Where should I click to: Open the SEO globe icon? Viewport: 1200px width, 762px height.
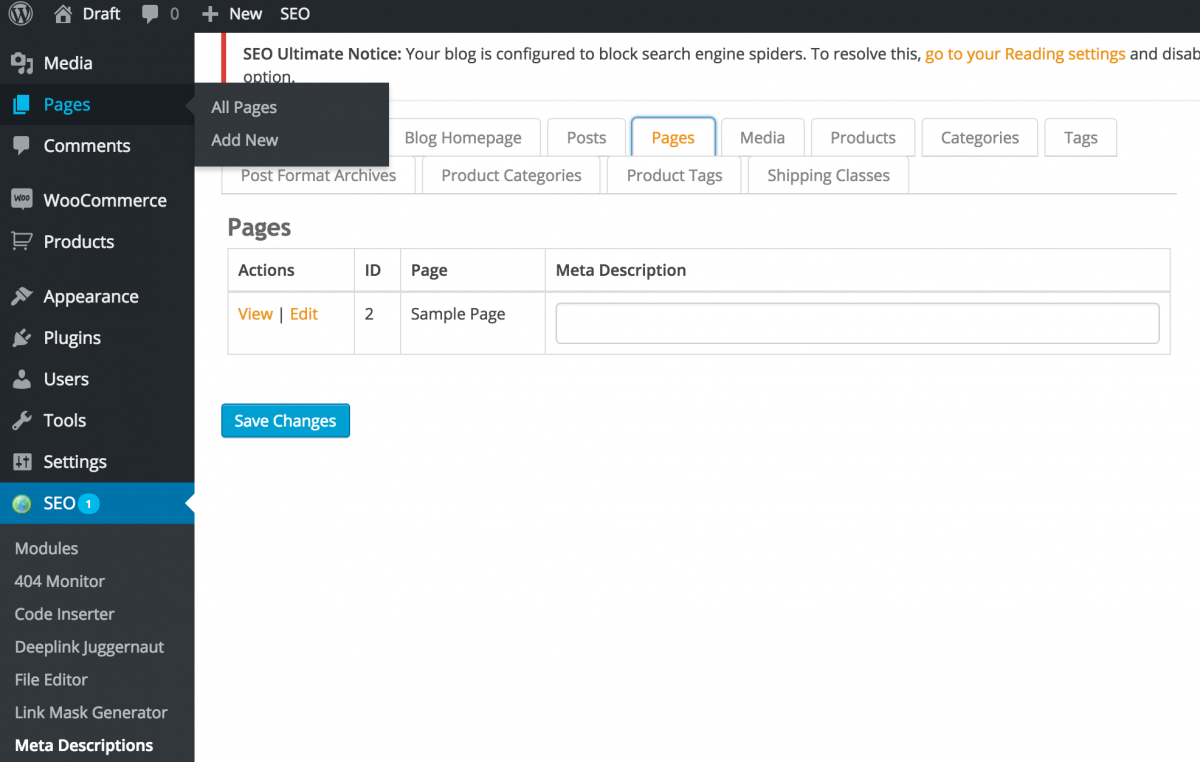pos(22,503)
